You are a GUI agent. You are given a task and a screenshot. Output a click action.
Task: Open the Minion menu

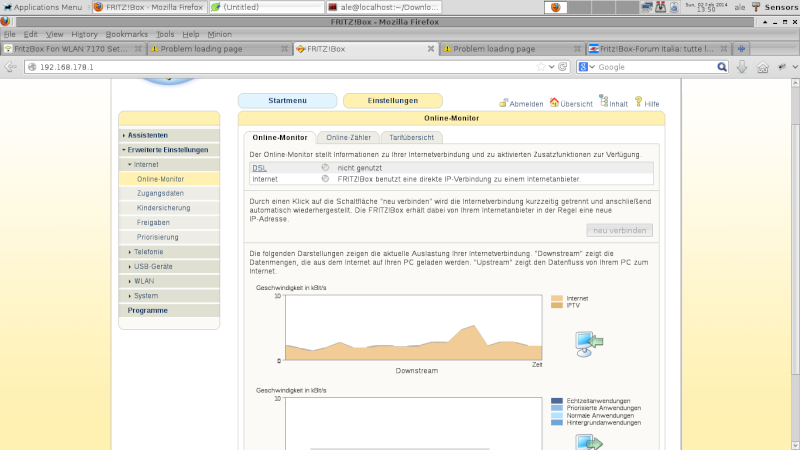coord(219,34)
